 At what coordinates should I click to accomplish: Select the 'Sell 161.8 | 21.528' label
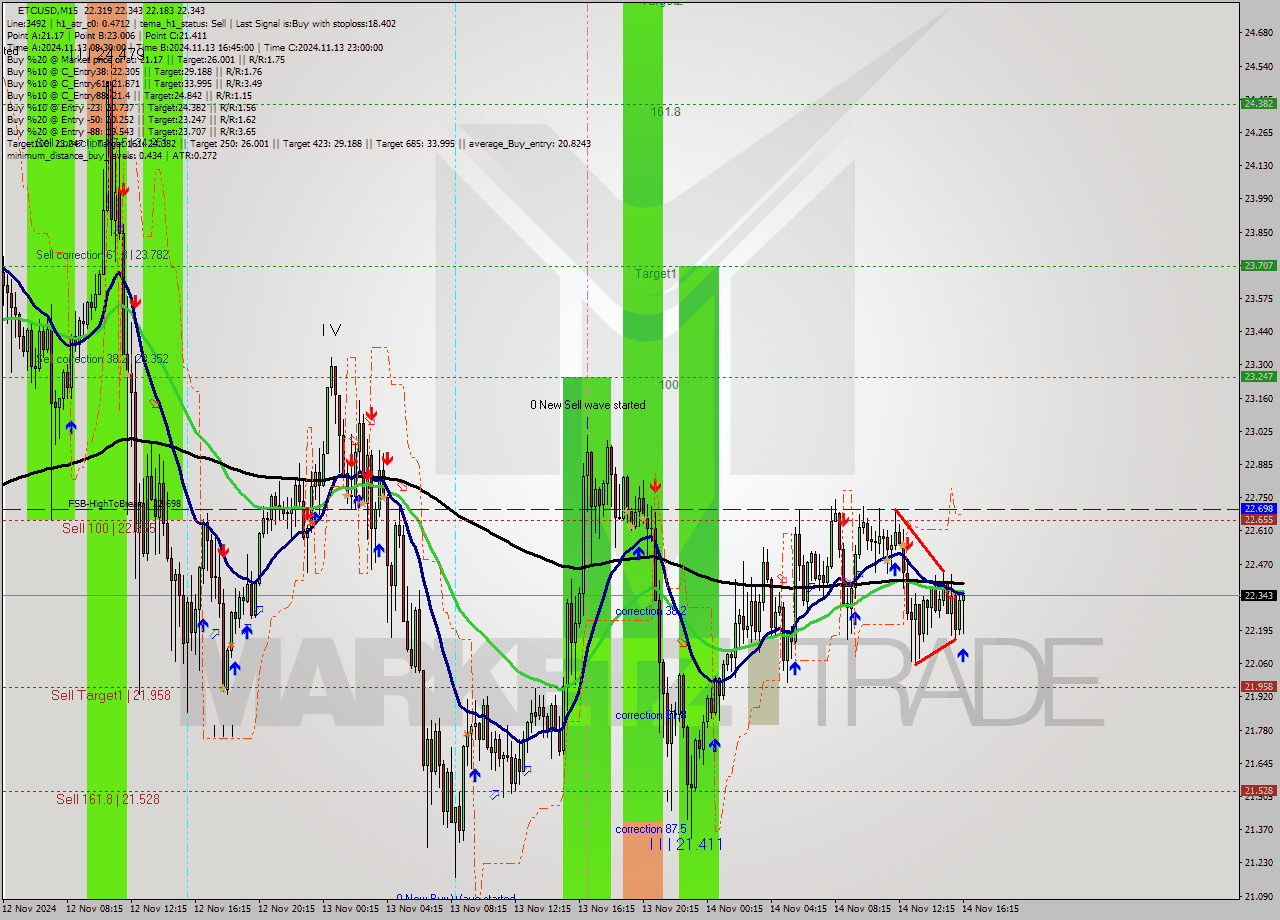108,799
